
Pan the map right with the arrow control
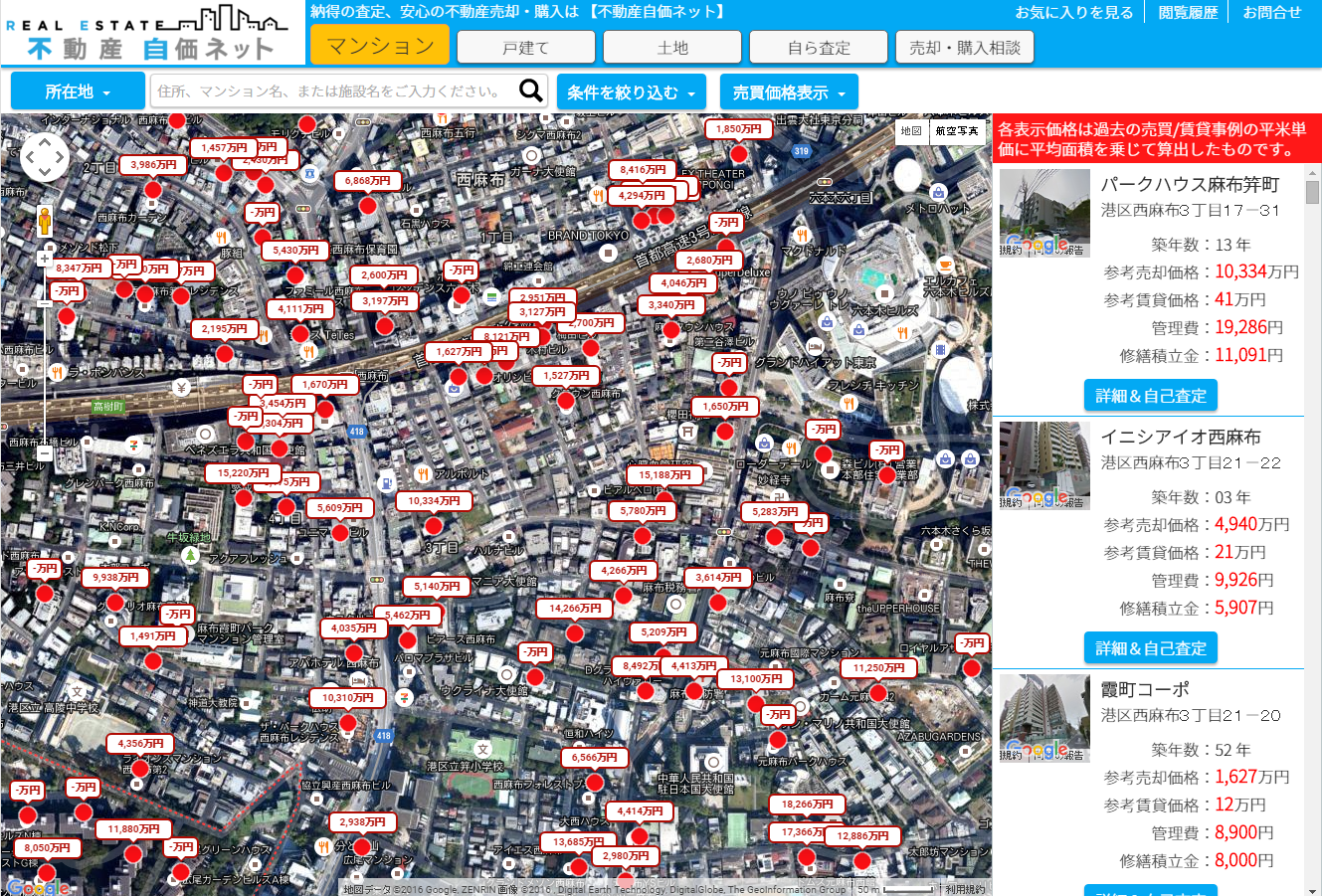pos(62,156)
